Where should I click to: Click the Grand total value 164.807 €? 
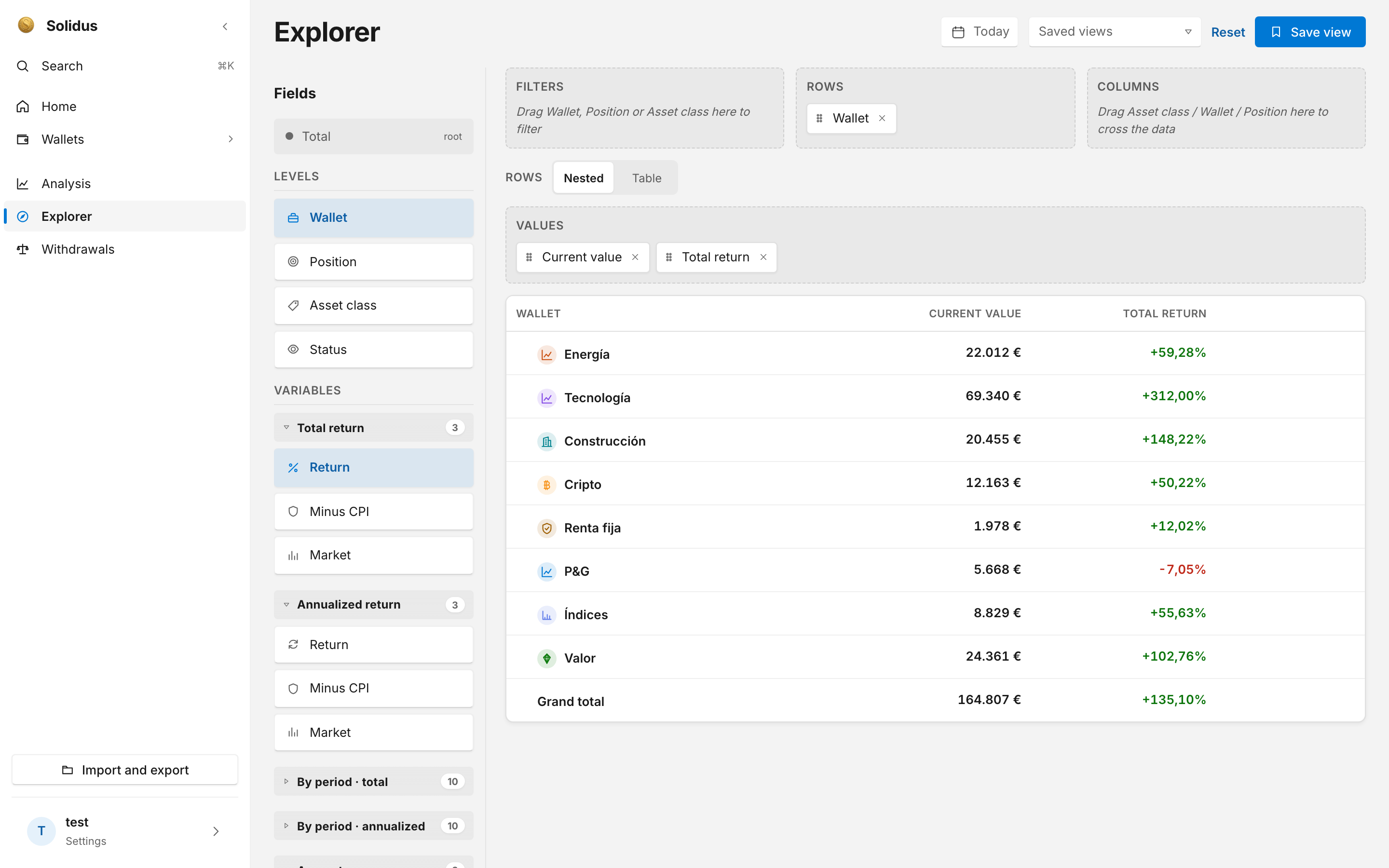989,699
